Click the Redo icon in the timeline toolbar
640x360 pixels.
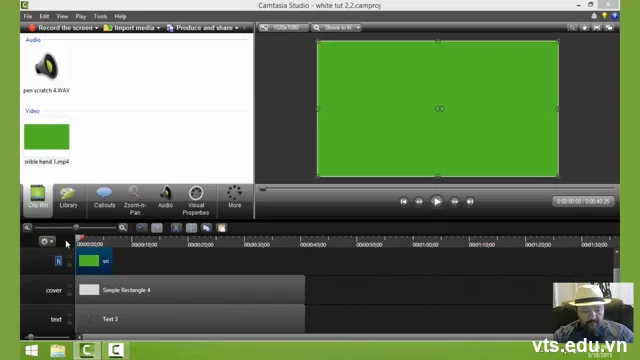(x=157, y=228)
